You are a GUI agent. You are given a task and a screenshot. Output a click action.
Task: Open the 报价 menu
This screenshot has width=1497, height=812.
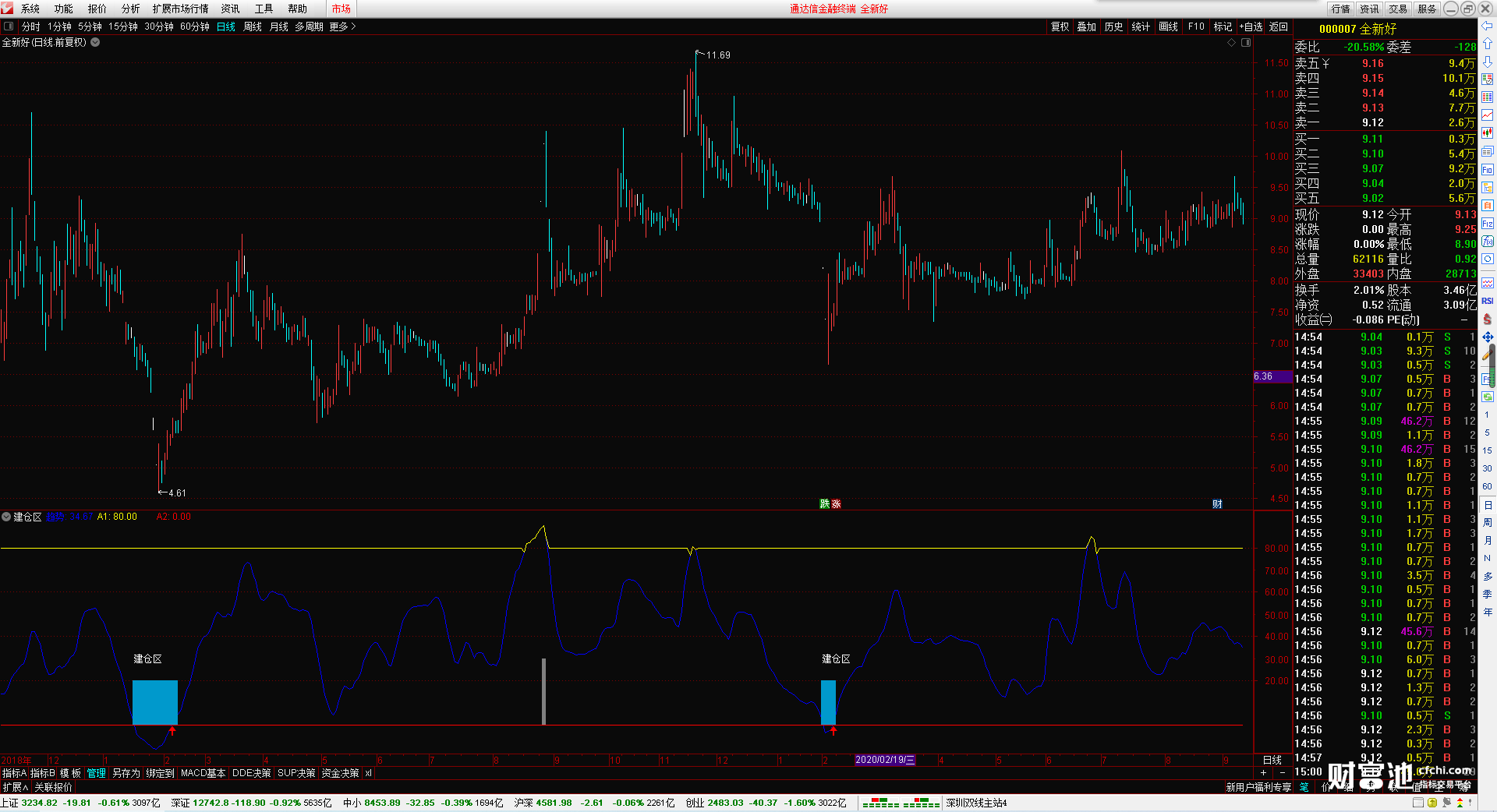[x=97, y=9]
